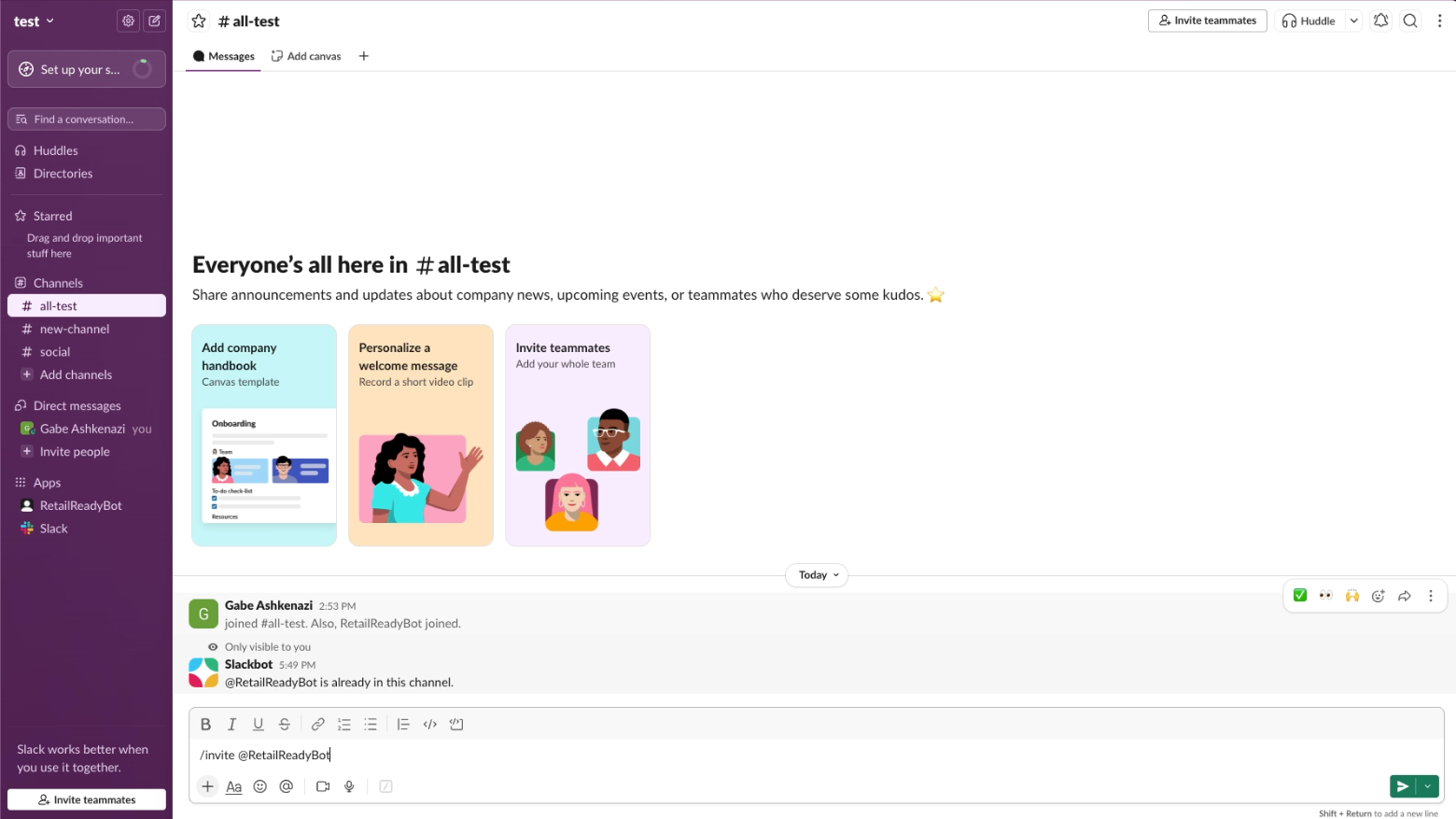The image size is (1456, 819).
Task: Open workspace preferences gear icon
Action: point(128,21)
